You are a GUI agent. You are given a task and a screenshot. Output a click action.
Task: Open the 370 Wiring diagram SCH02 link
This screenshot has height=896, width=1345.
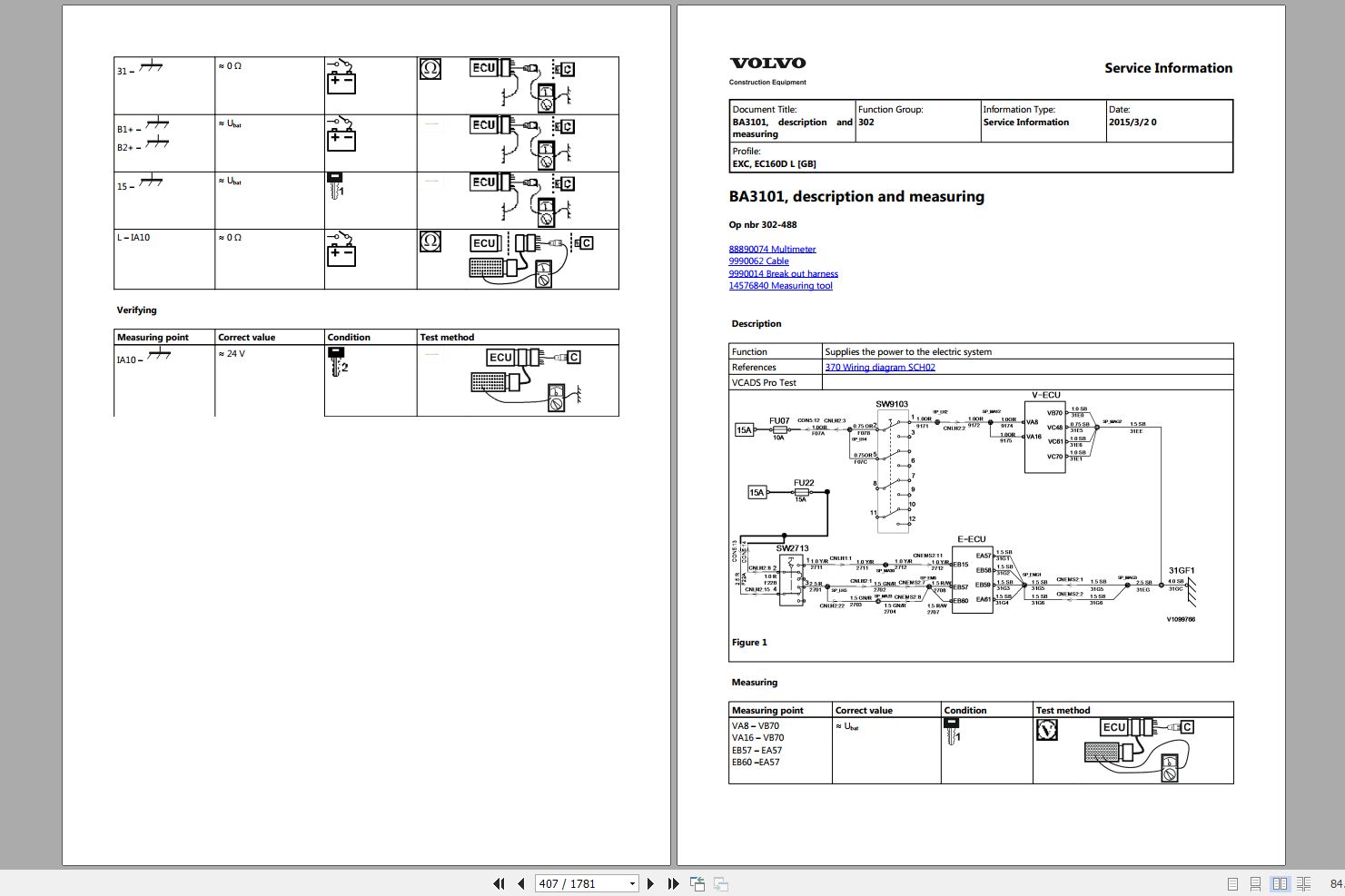(880, 367)
